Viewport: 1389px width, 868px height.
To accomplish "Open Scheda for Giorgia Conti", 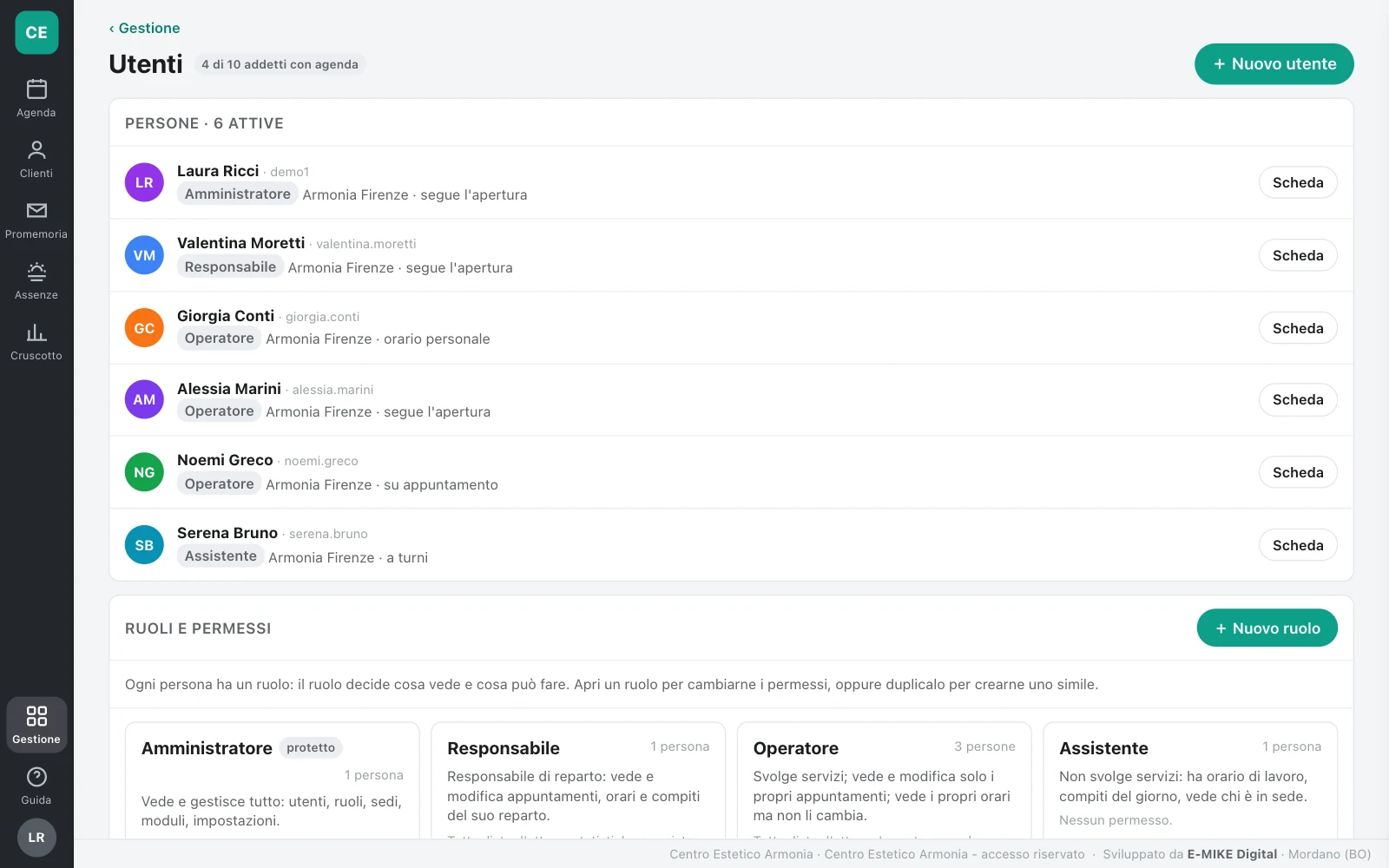I will [1298, 328].
